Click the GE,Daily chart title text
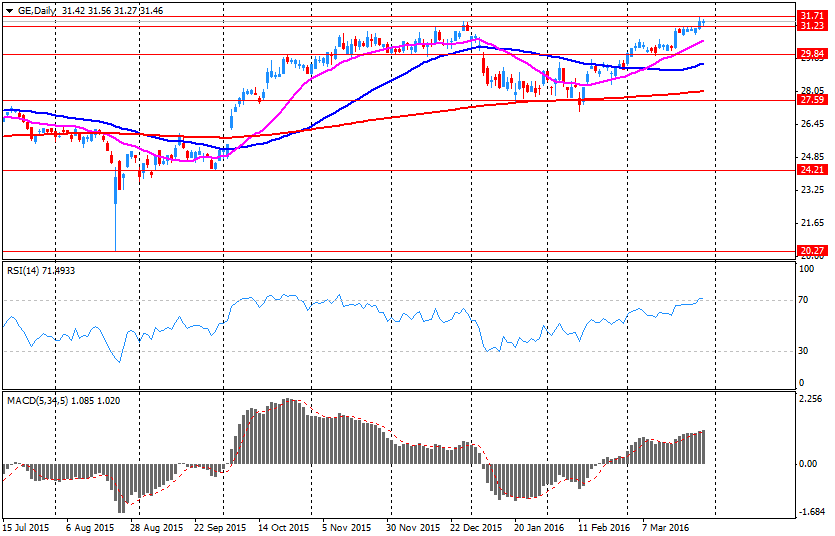The image size is (835, 536). point(36,11)
